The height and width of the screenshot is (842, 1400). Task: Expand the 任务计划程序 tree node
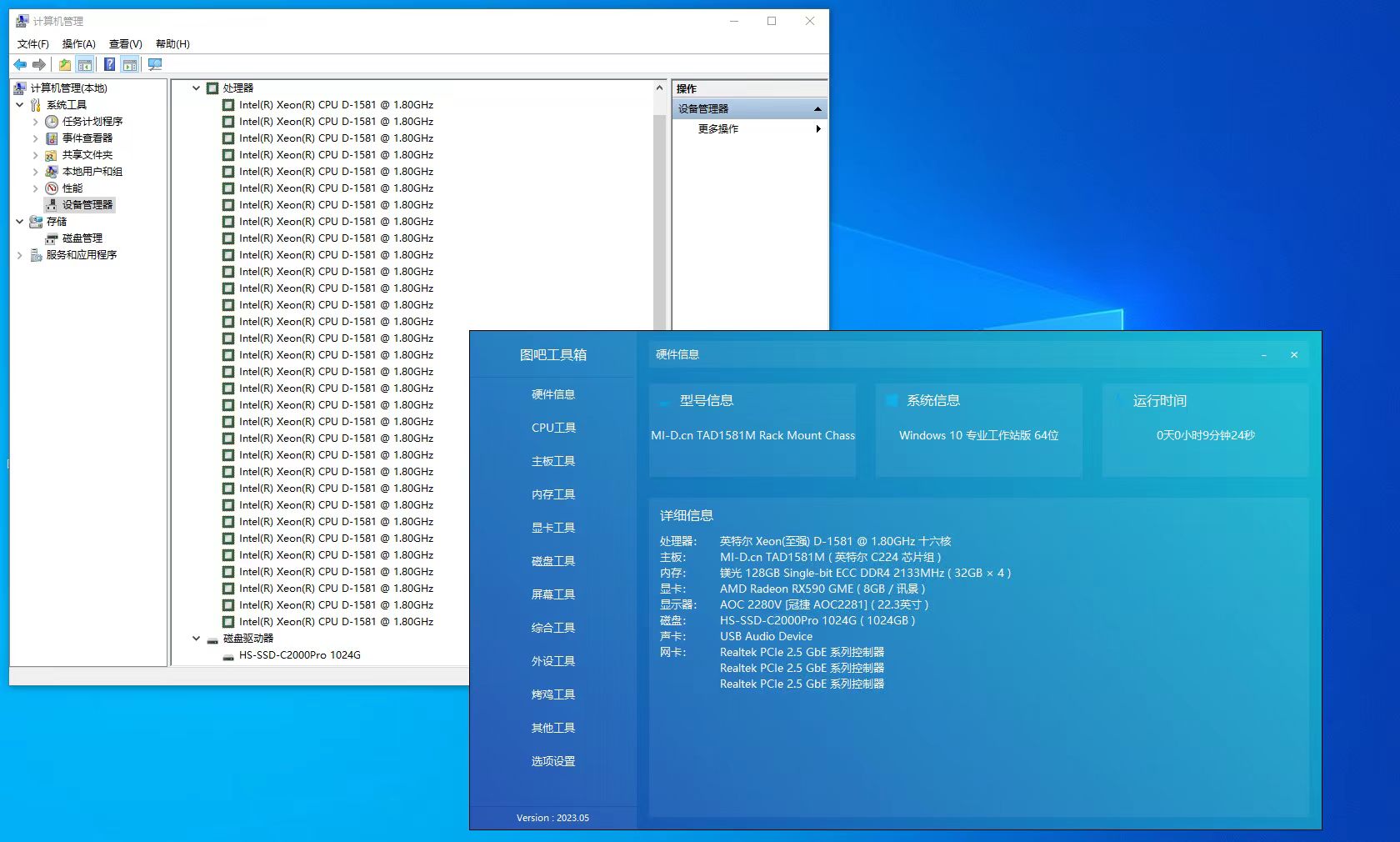(x=35, y=121)
